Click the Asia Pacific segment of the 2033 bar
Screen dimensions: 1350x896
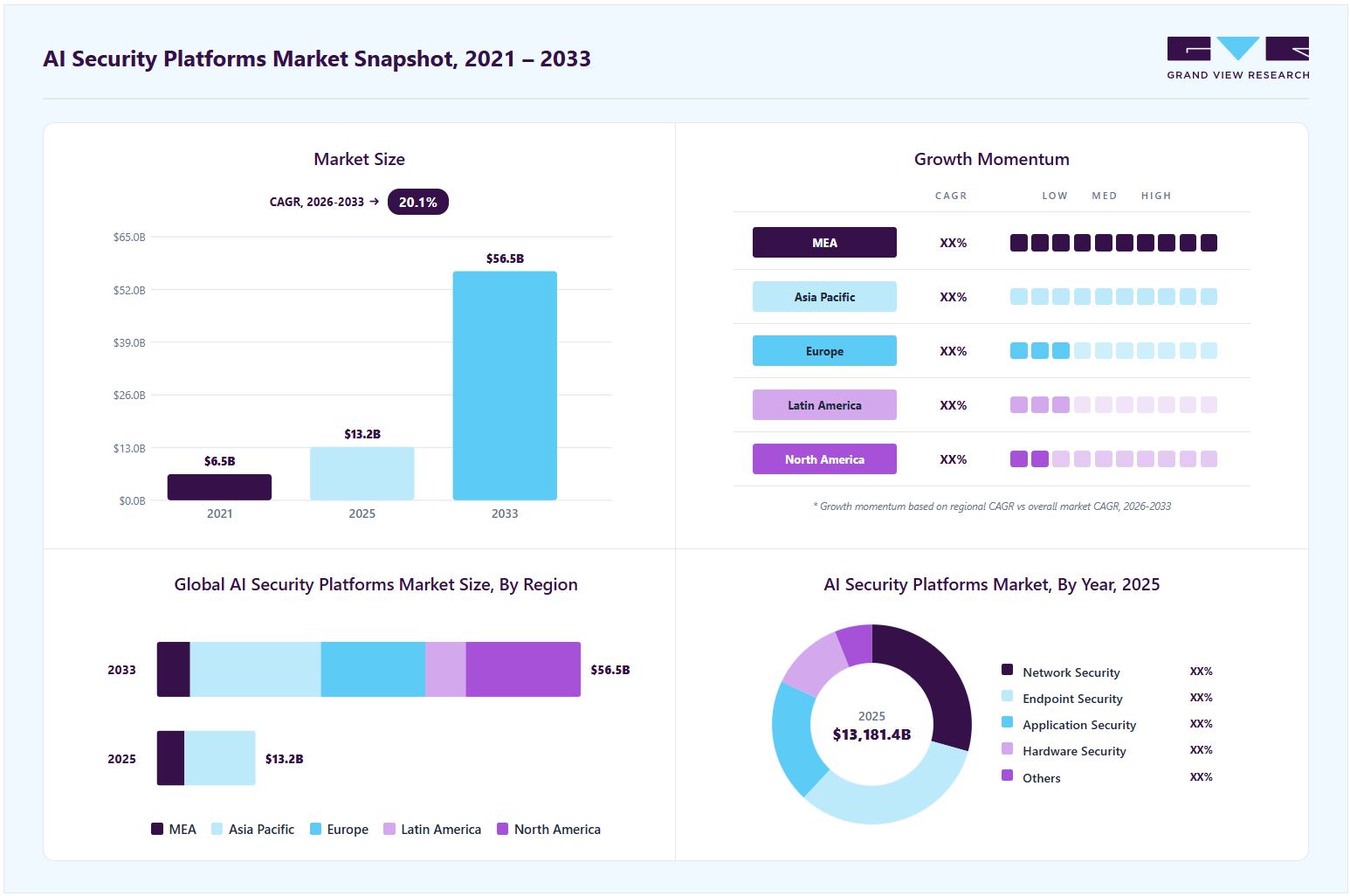tap(256, 669)
